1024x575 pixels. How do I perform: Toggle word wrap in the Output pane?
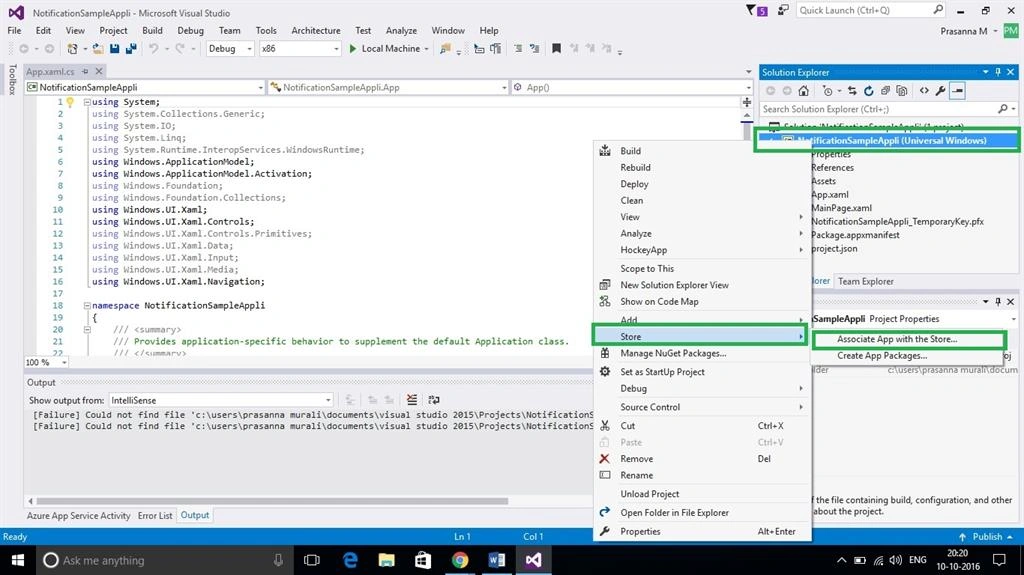pos(434,400)
